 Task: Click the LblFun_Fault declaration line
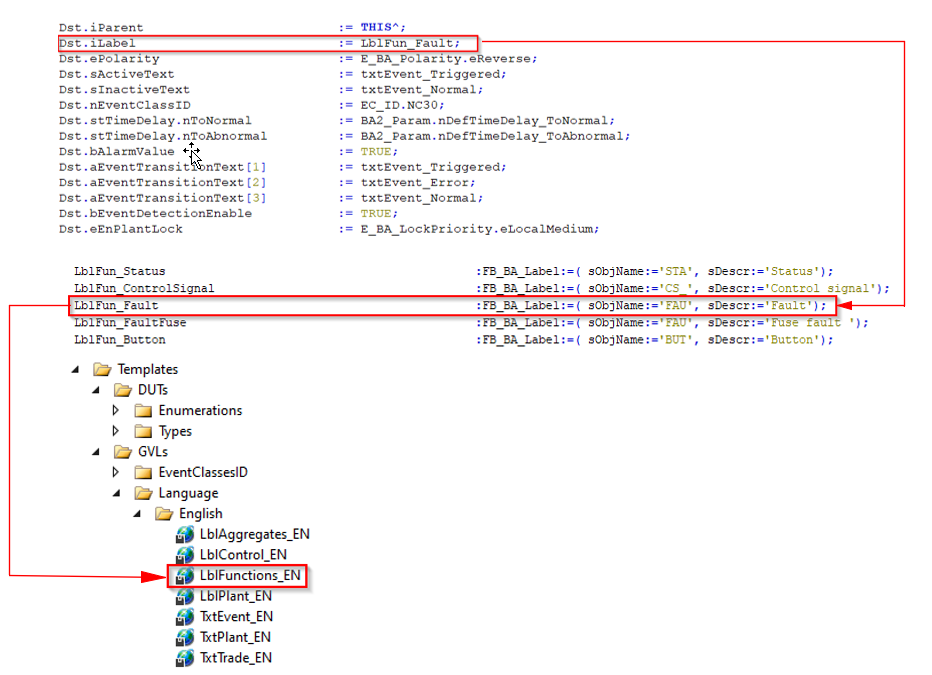click(452, 306)
